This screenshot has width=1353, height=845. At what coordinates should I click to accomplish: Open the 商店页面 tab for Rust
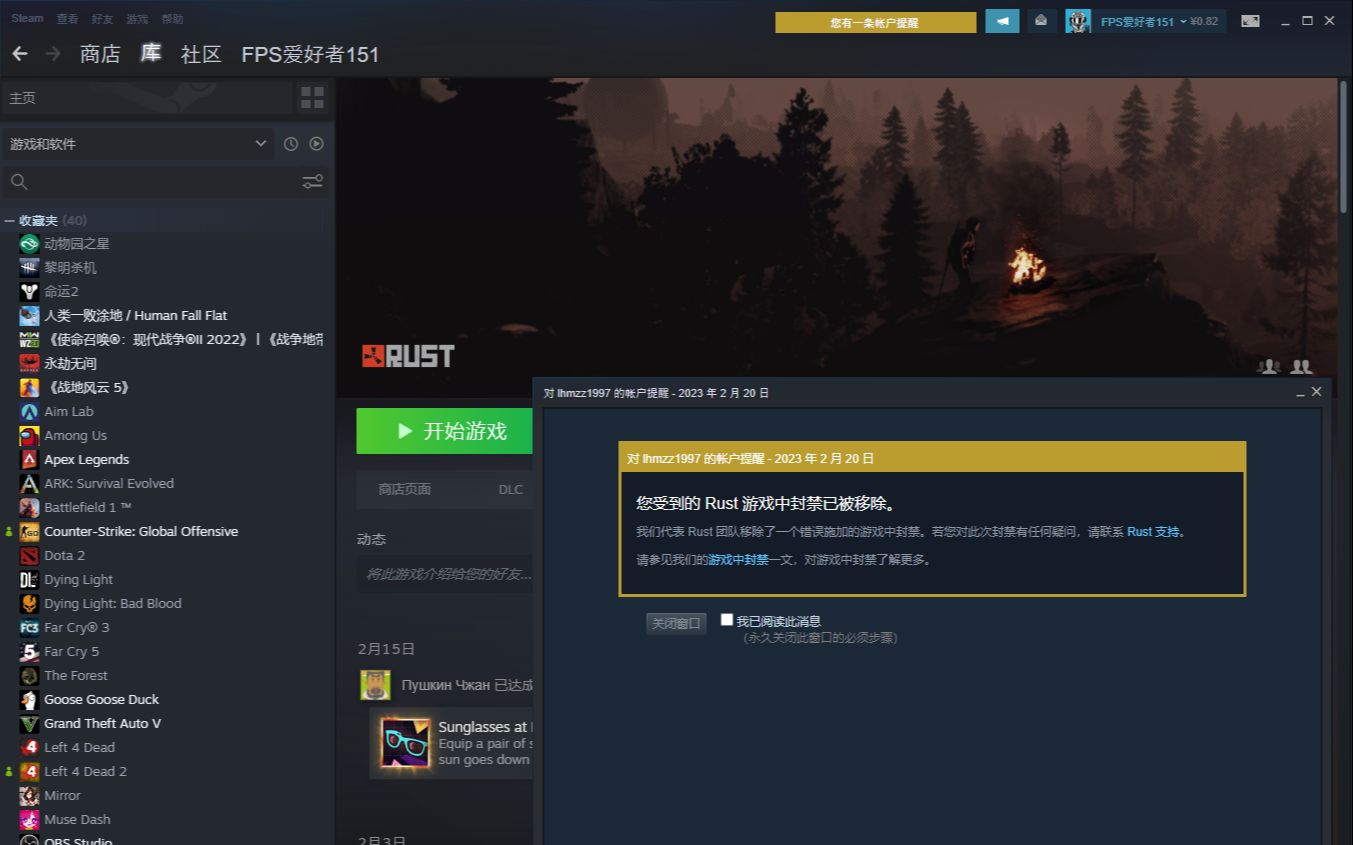click(x=404, y=489)
